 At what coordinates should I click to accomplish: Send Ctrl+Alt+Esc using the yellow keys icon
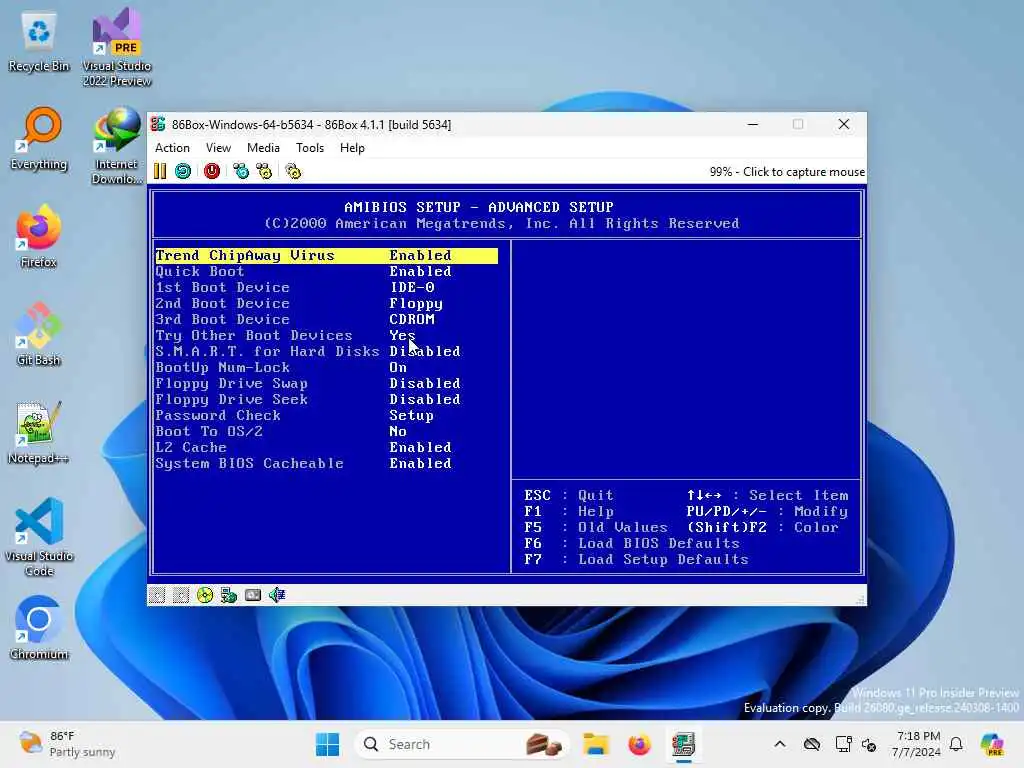coord(264,171)
